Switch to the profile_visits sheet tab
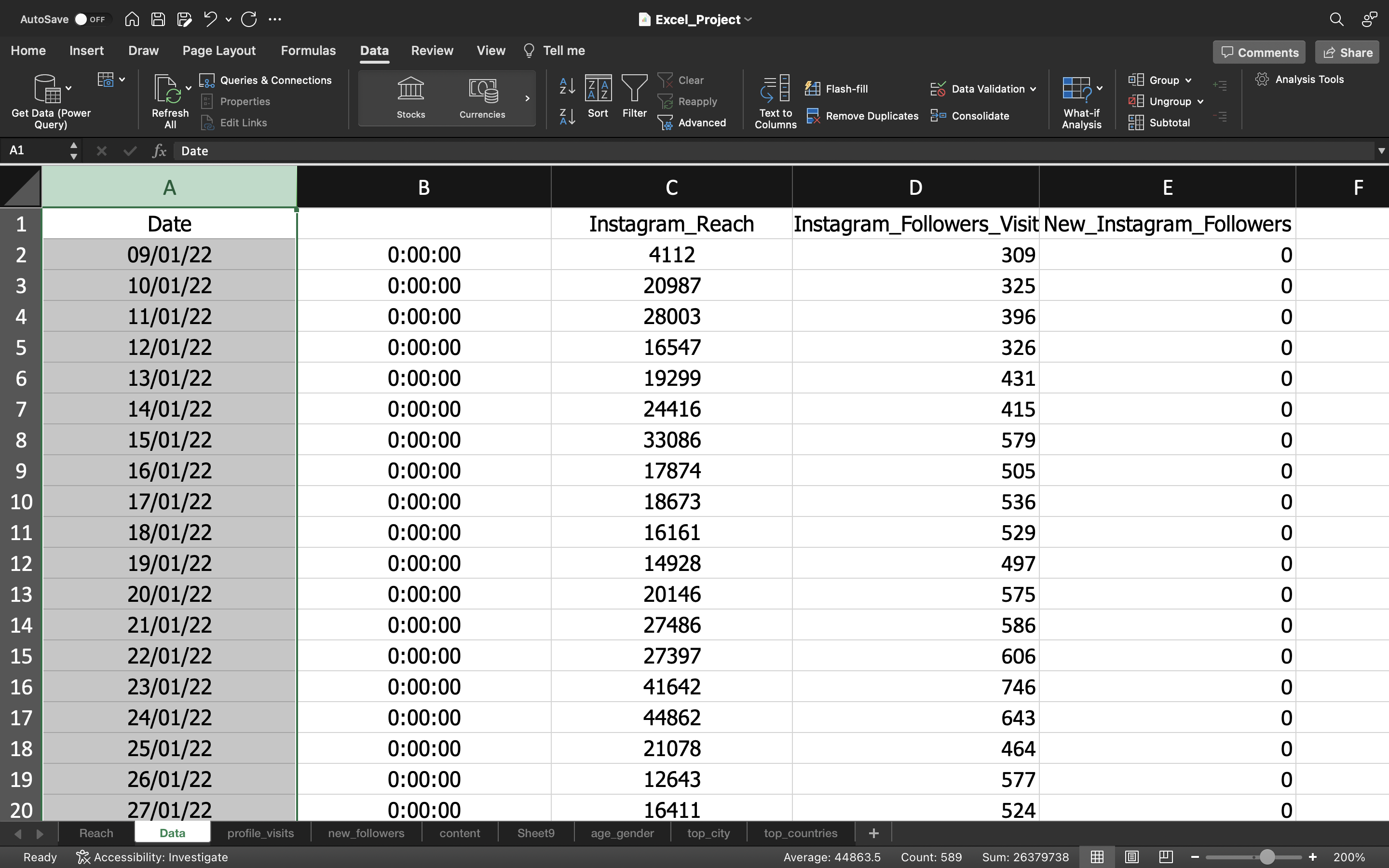This screenshot has height=868, width=1389. click(260, 833)
